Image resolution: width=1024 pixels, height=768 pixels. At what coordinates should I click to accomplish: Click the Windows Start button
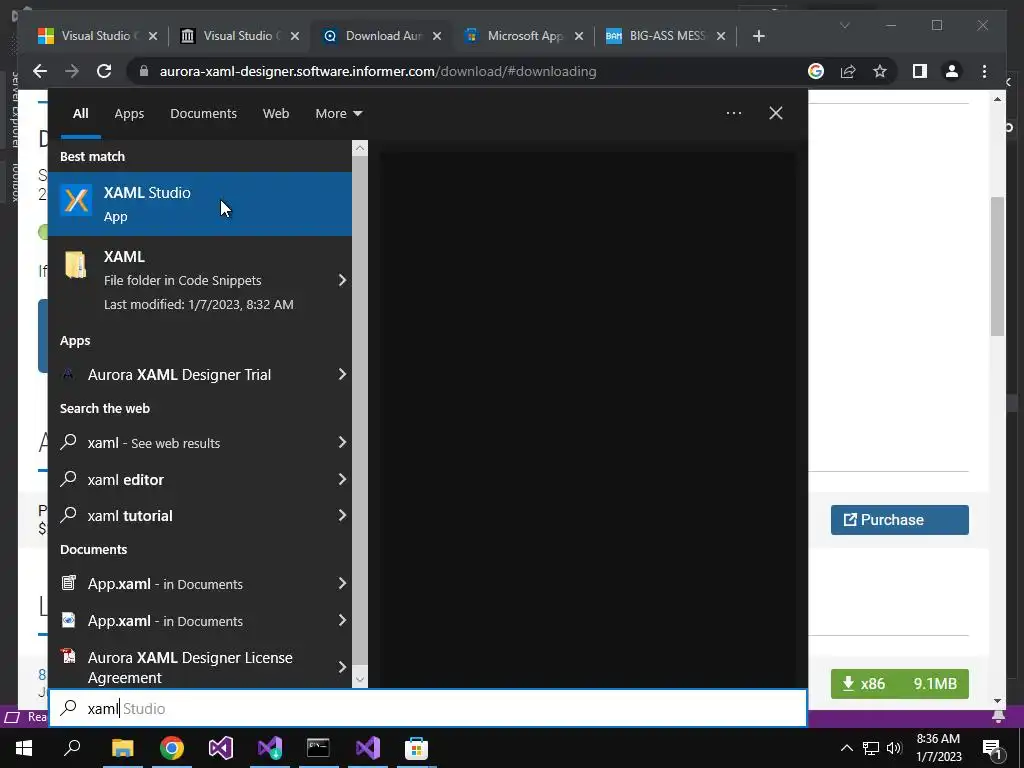(24, 748)
